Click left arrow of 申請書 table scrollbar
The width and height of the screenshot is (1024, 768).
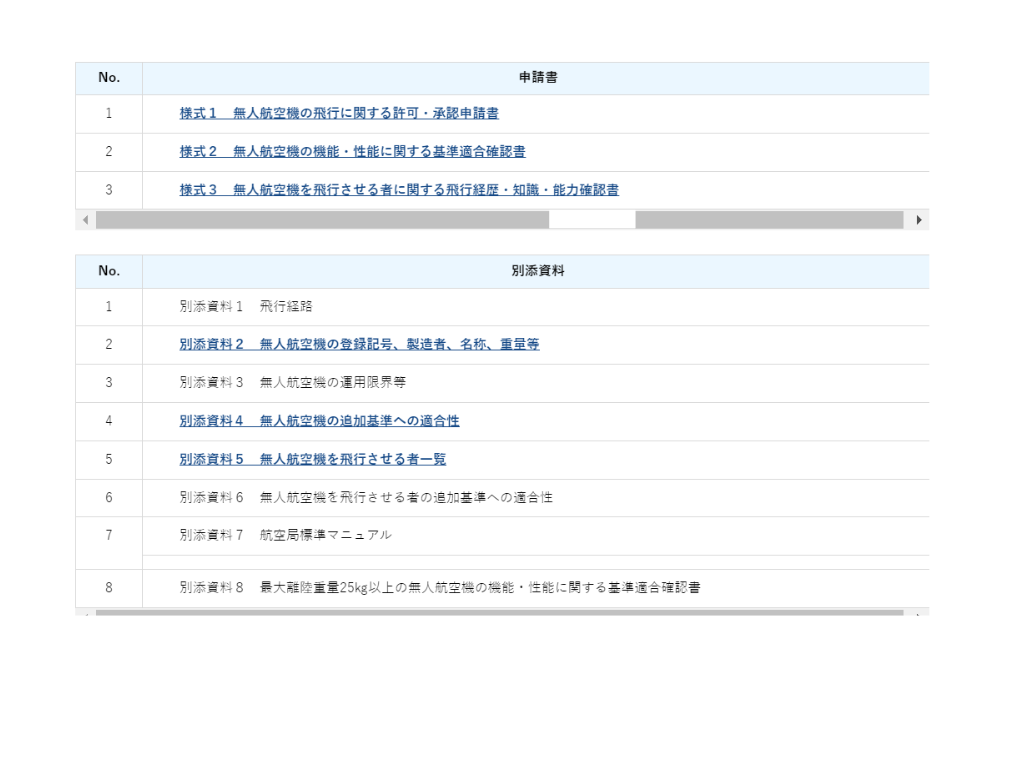click(85, 220)
